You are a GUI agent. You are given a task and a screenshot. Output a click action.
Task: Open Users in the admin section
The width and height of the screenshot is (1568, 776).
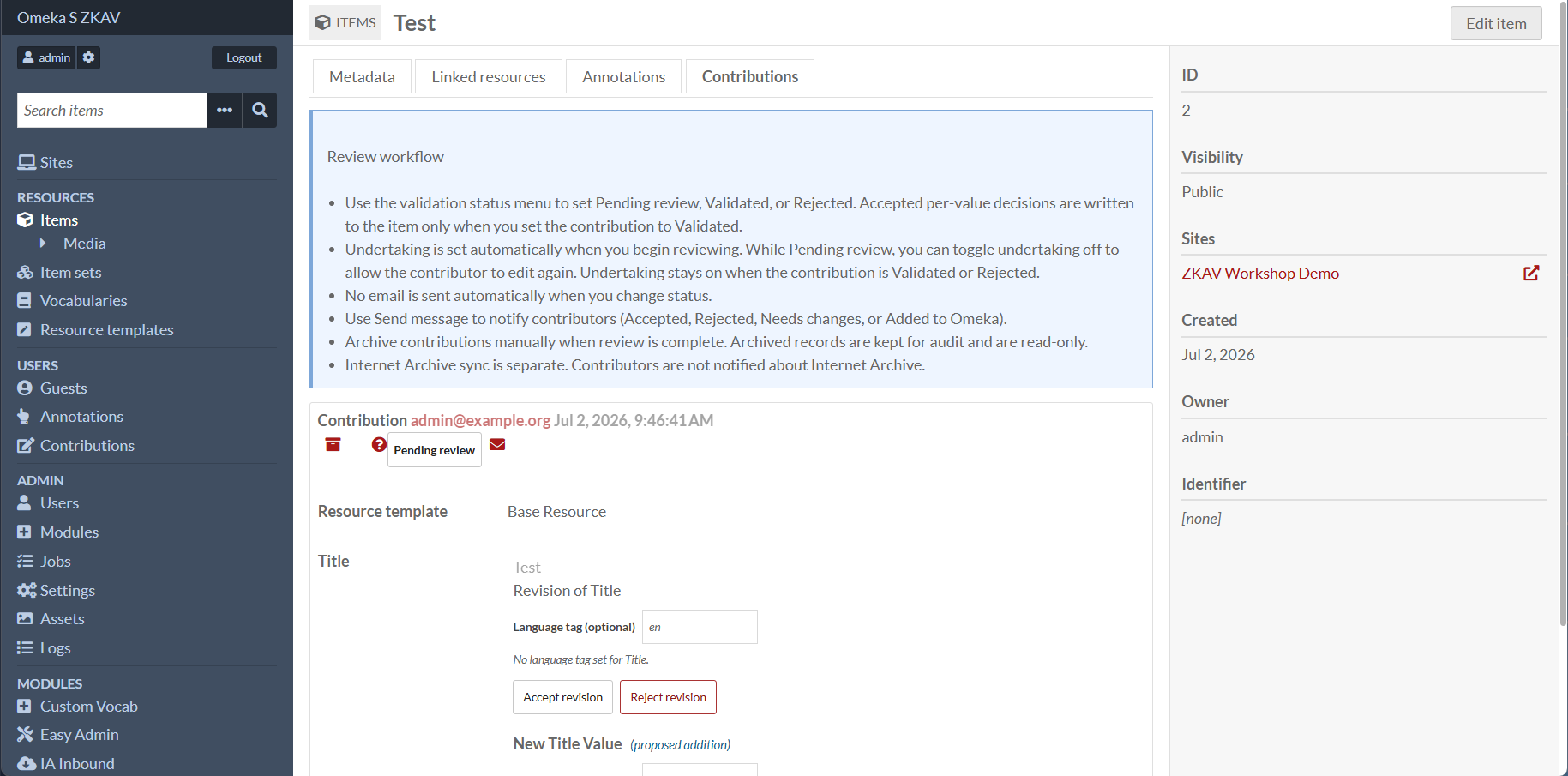tap(48, 503)
